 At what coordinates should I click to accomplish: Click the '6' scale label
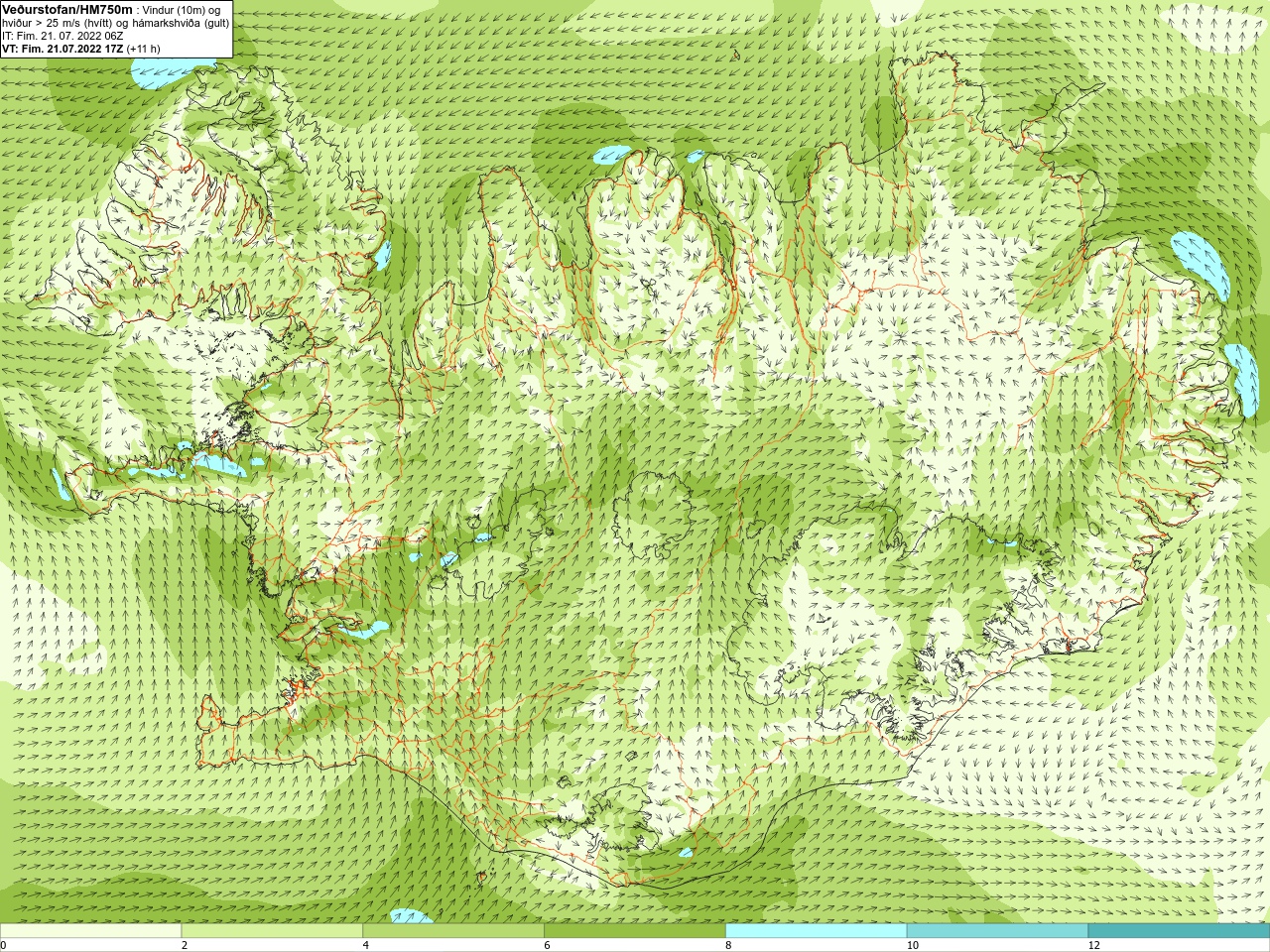pos(547,945)
